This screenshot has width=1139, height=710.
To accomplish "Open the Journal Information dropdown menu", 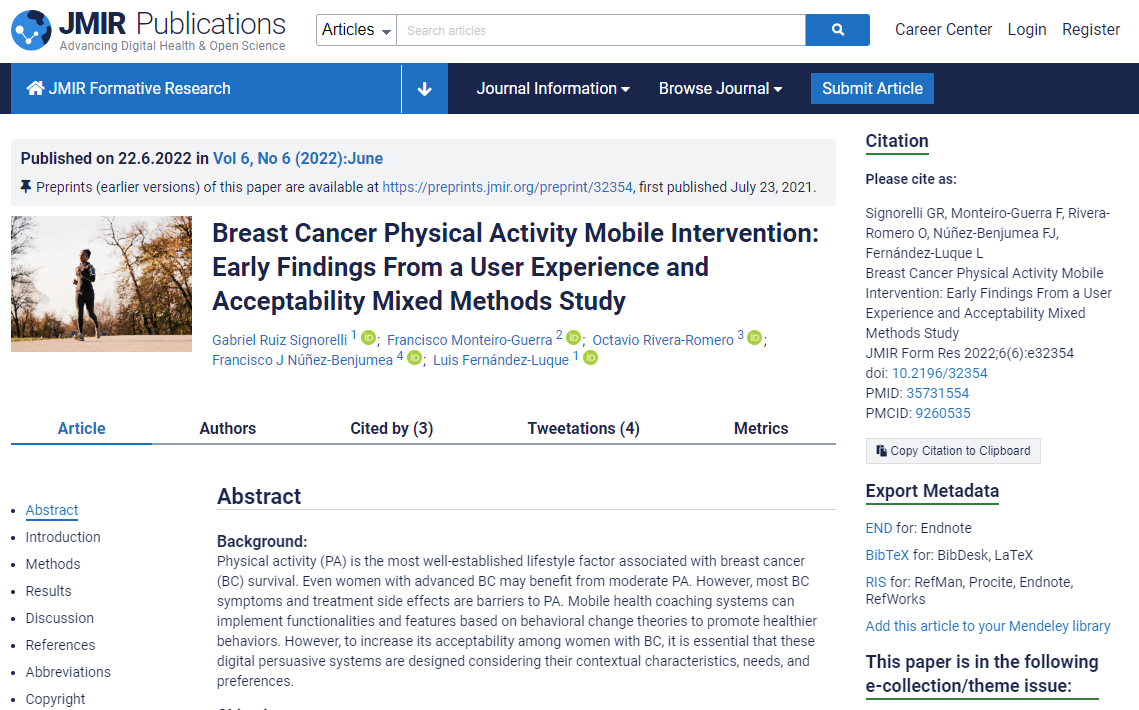I will 553,89.
